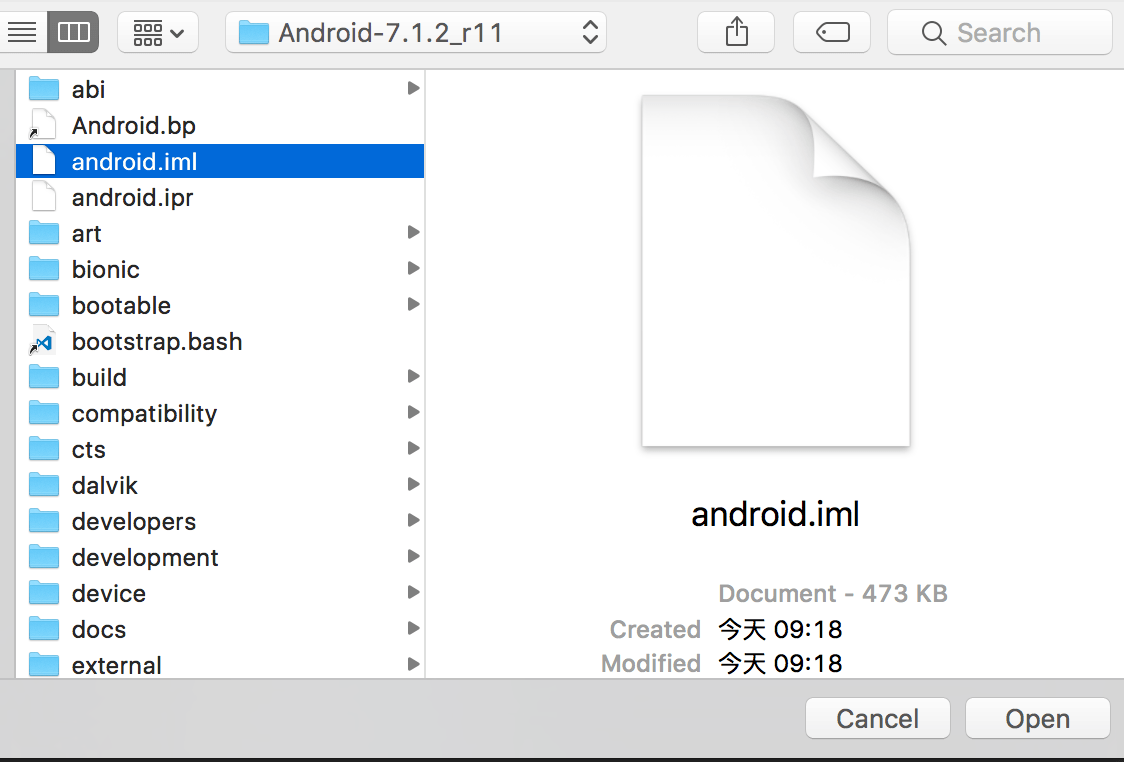
Task: Select the Android.bp file icon
Action: [44, 125]
